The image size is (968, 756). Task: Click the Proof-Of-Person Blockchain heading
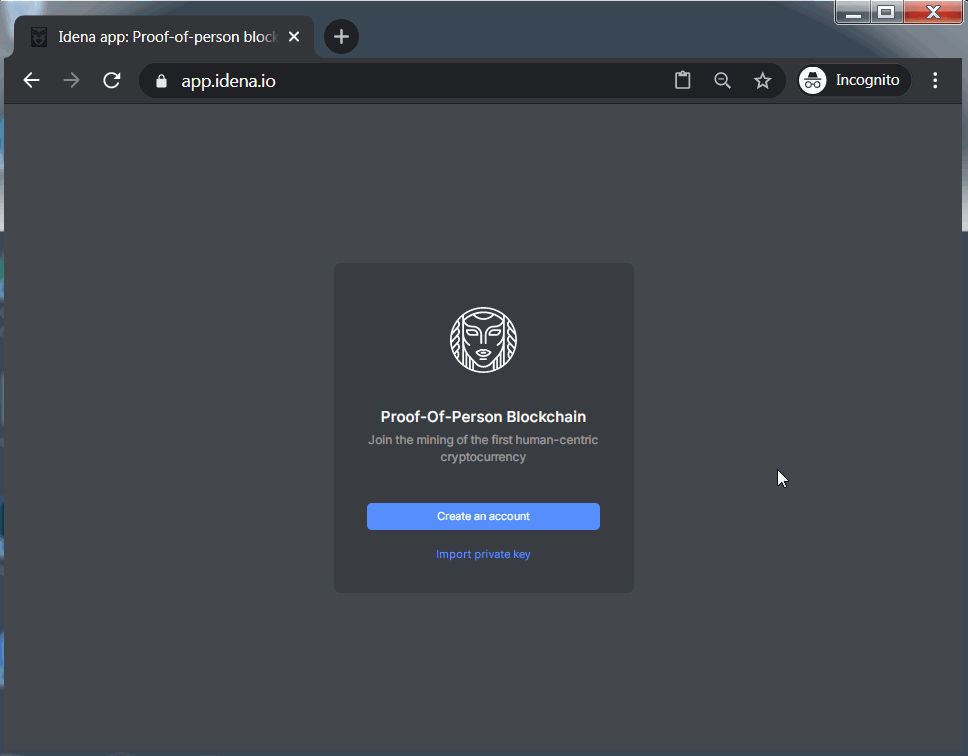[x=483, y=417]
